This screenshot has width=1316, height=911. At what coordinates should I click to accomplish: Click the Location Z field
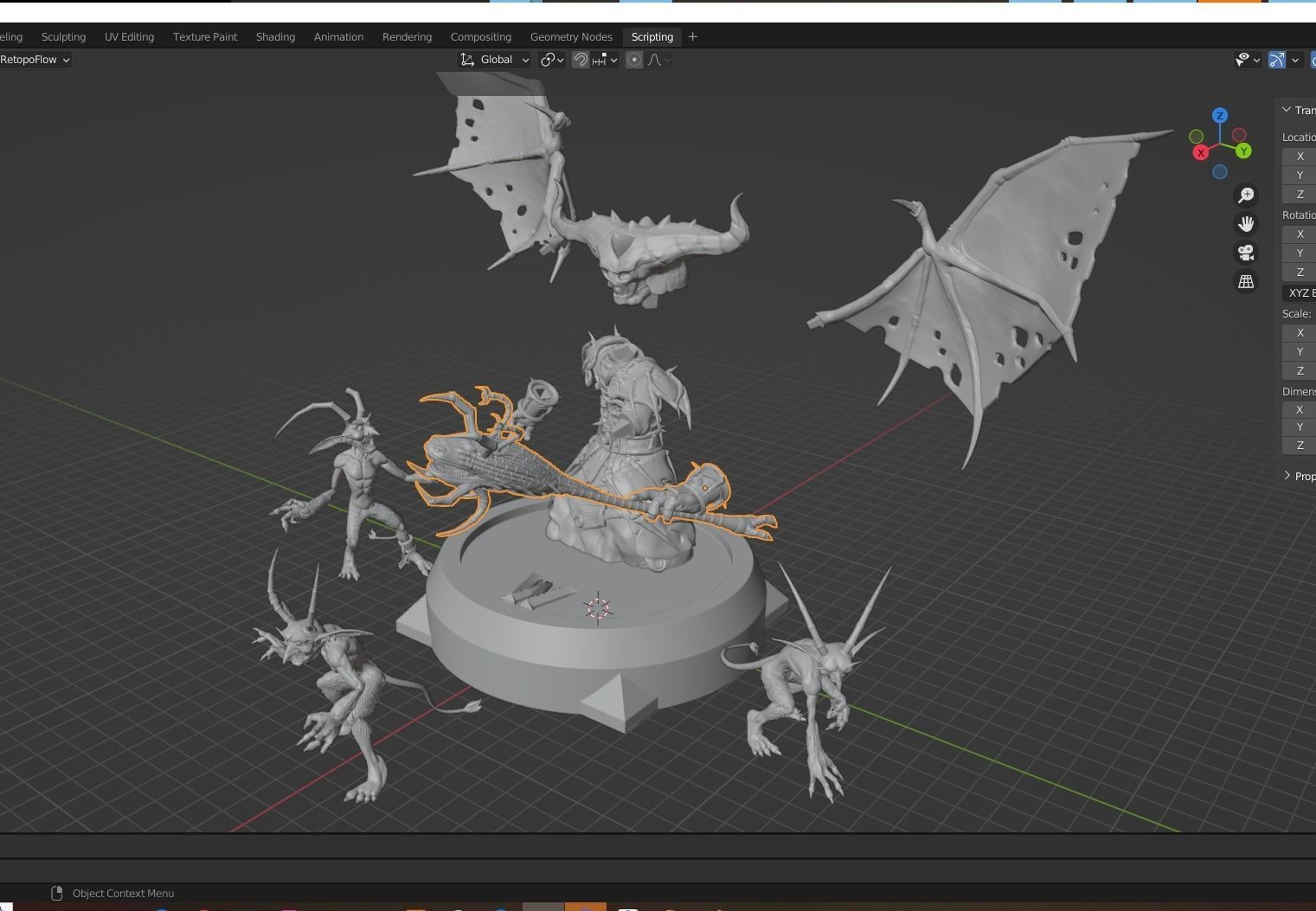pos(1300,195)
